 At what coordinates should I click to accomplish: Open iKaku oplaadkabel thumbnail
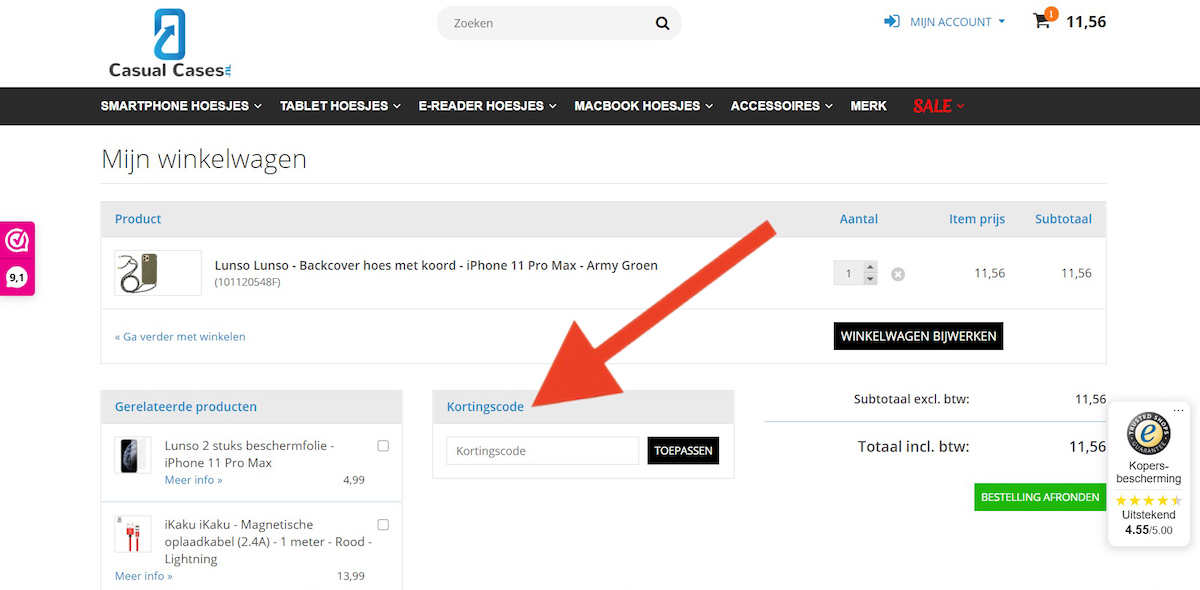click(133, 534)
